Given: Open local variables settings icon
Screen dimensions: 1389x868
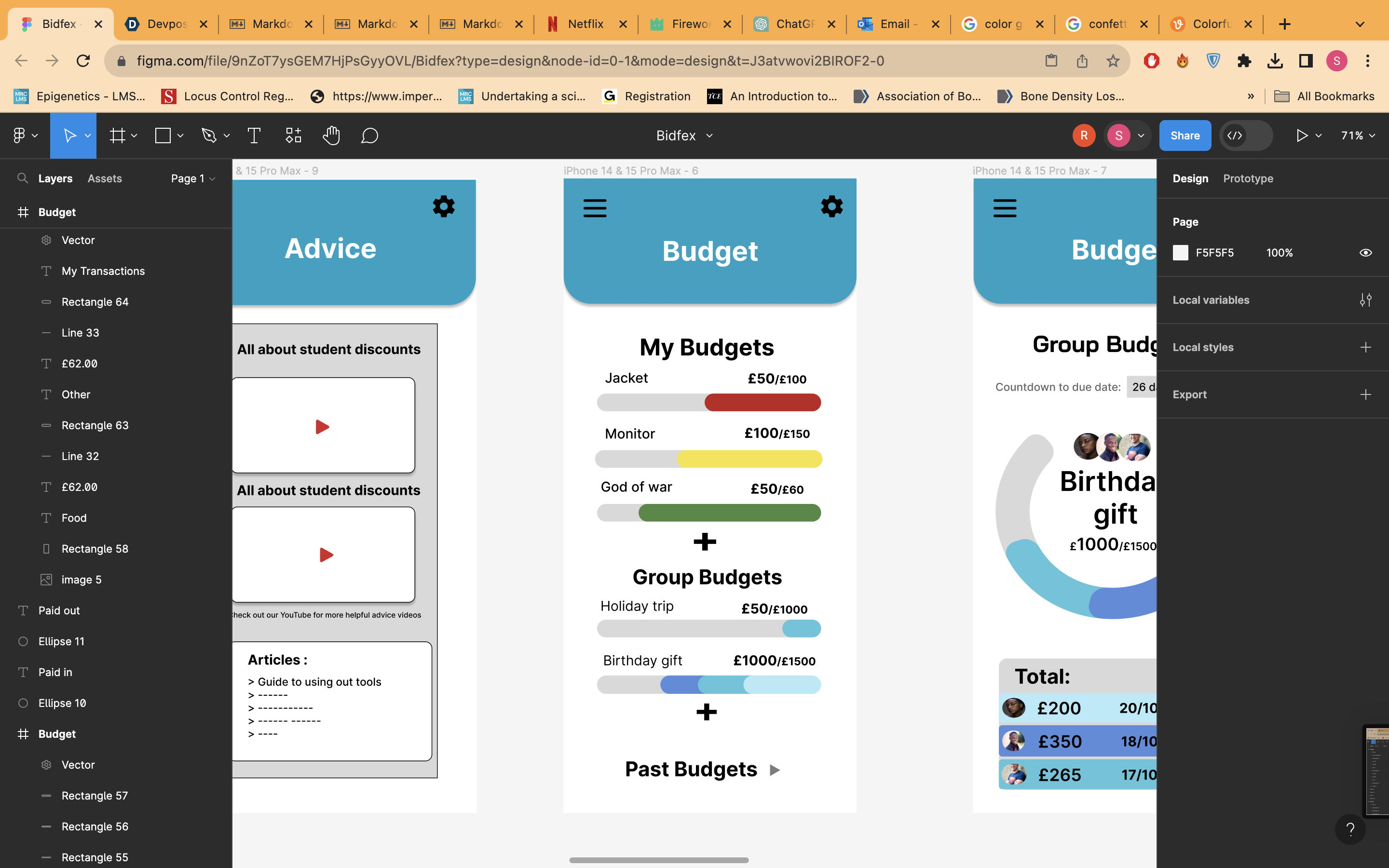Looking at the screenshot, I should (1365, 300).
